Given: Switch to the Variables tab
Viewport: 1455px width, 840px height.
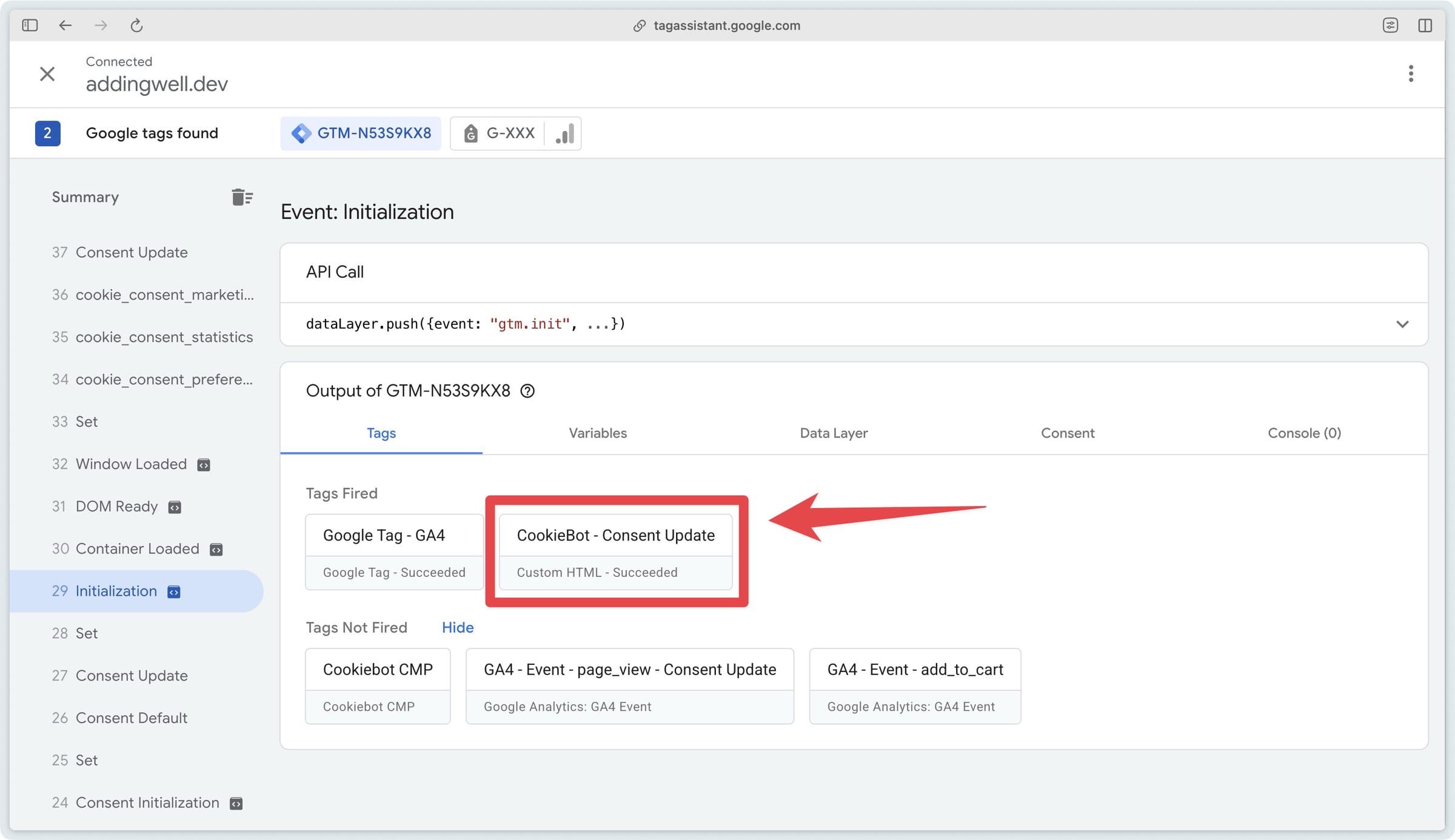Looking at the screenshot, I should 598,433.
